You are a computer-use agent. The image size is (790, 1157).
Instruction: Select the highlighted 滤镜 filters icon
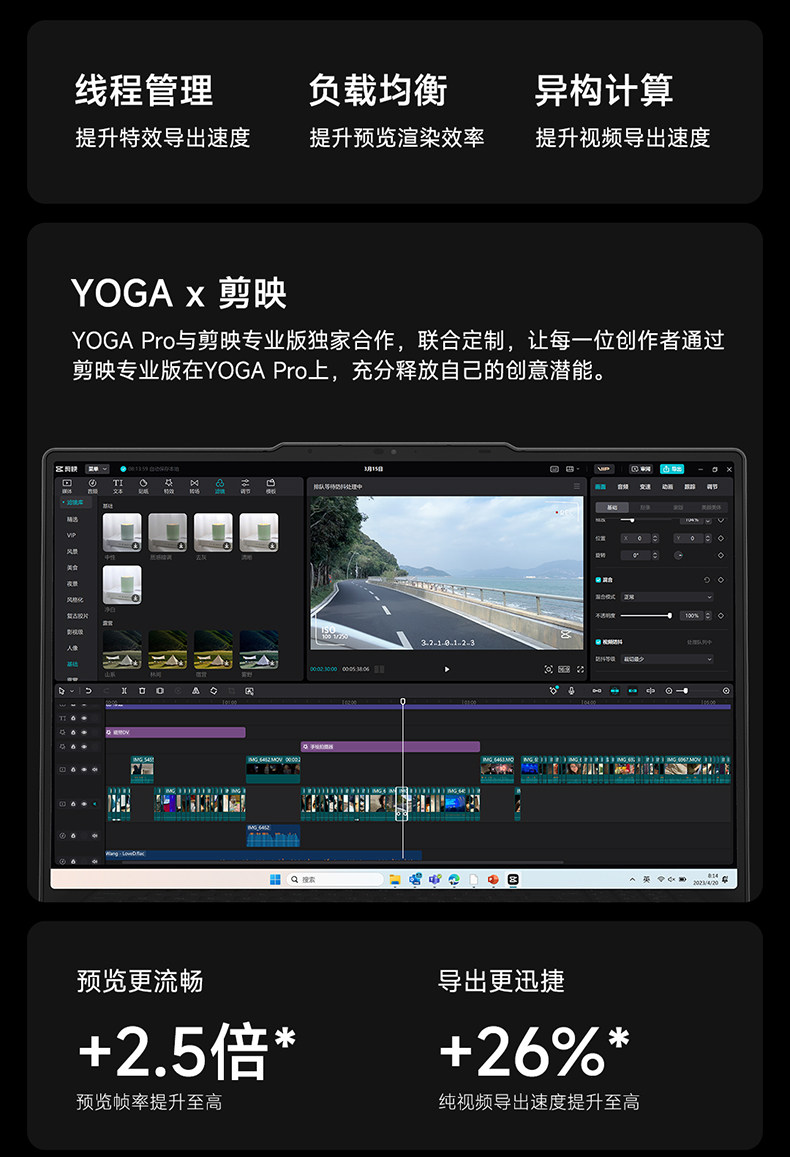[x=220, y=486]
